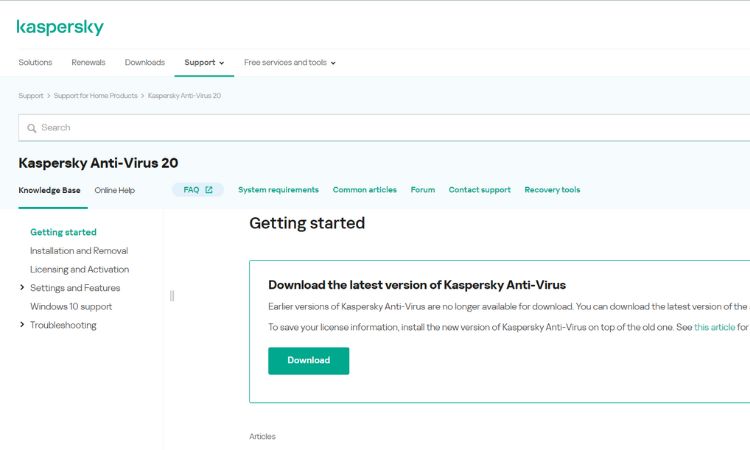Open 'this article' link
750x450 pixels.
[x=715, y=327]
